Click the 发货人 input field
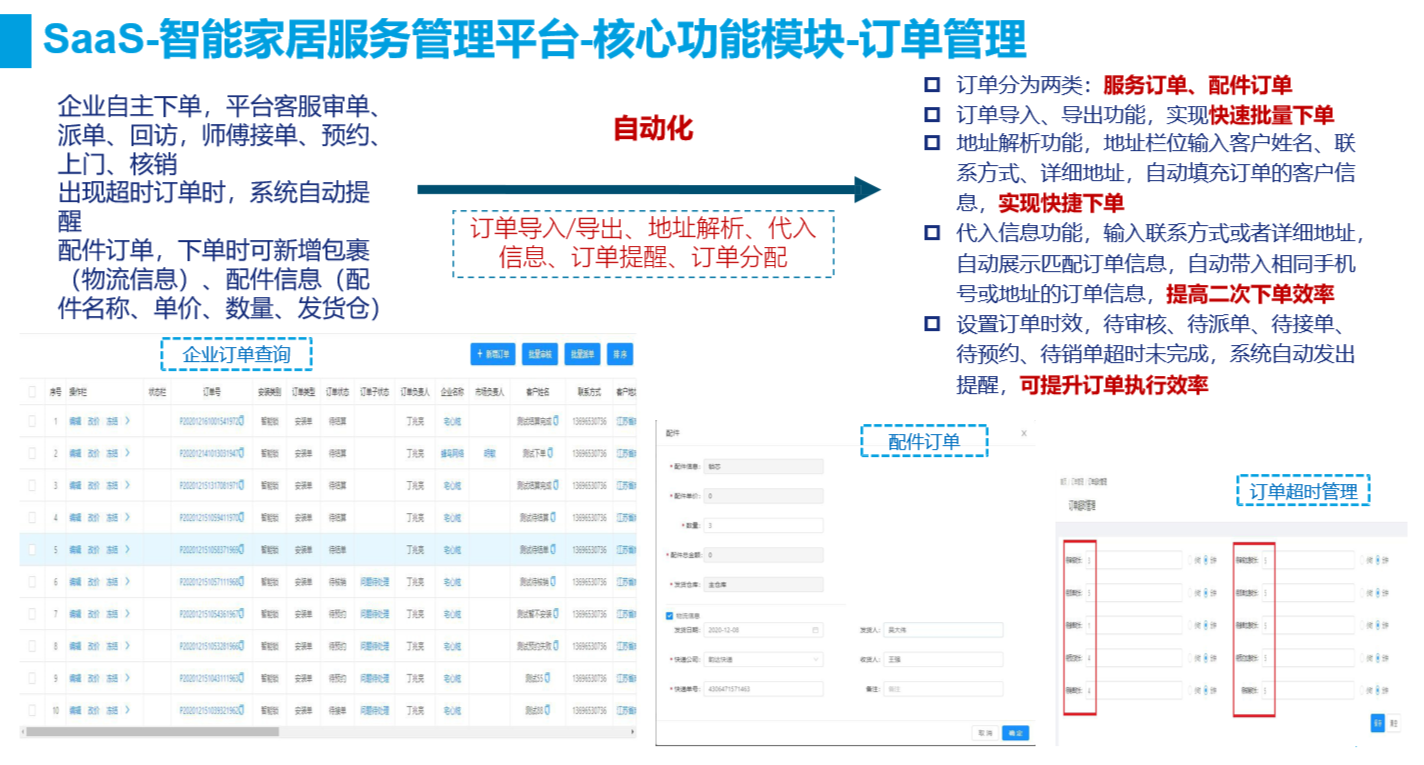Image resolution: width=1424 pixels, height=765 pixels. [x=943, y=630]
